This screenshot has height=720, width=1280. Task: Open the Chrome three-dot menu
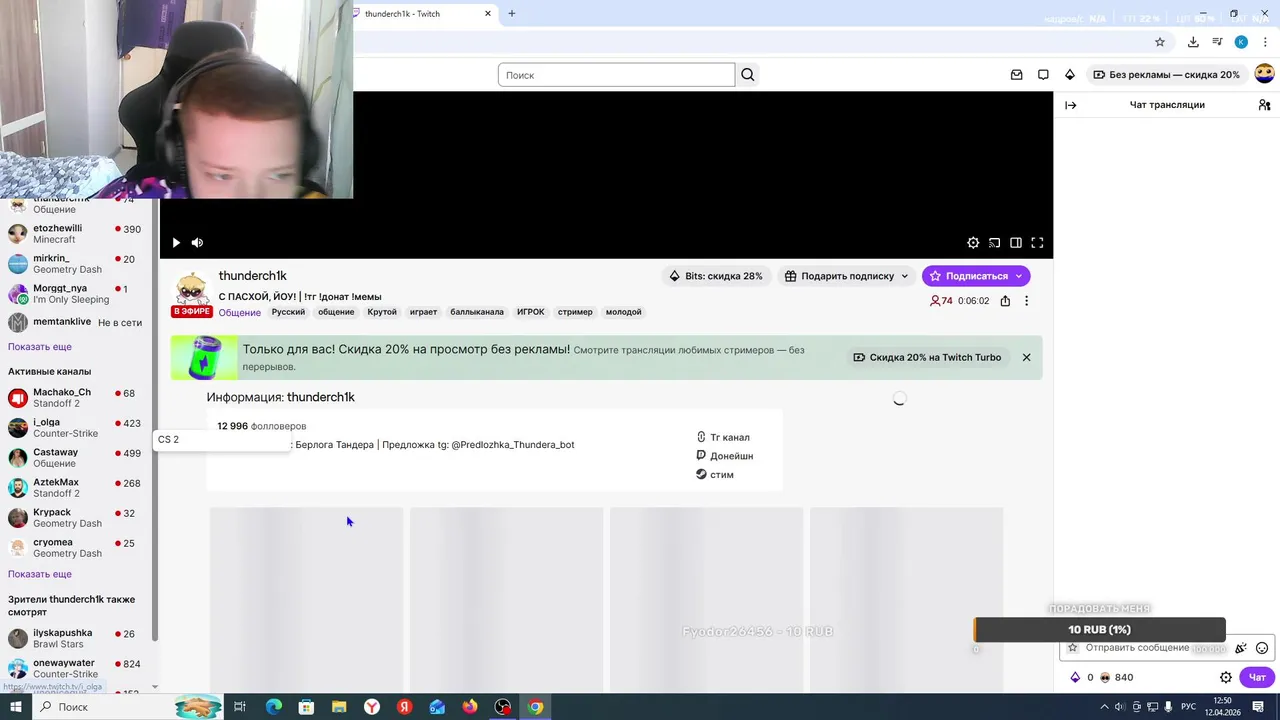(1265, 42)
